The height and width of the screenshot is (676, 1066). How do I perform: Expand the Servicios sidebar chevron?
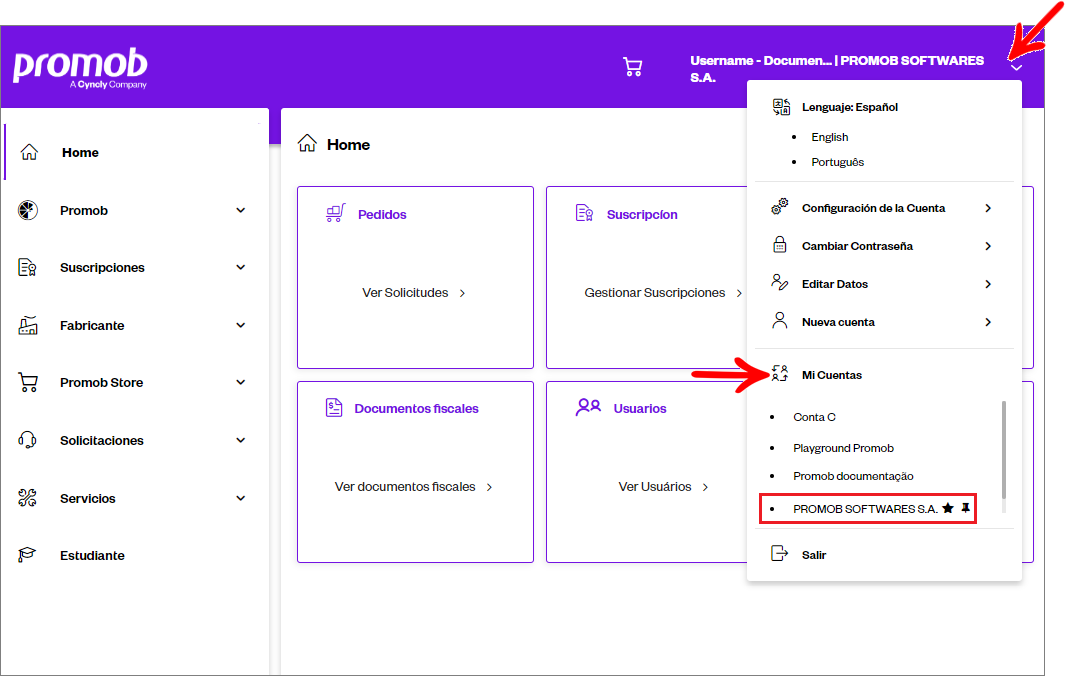241,498
